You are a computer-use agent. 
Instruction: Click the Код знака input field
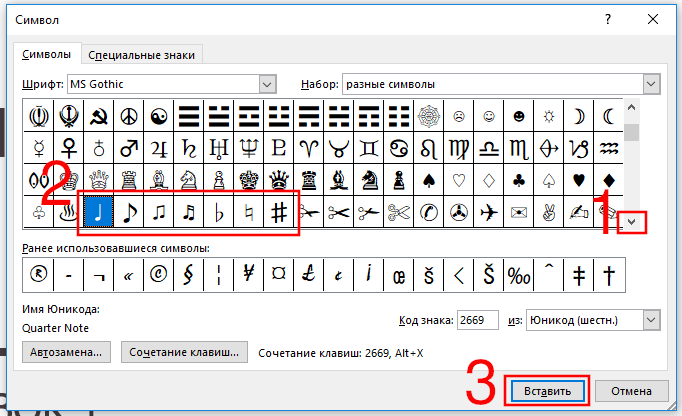(484, 320)
